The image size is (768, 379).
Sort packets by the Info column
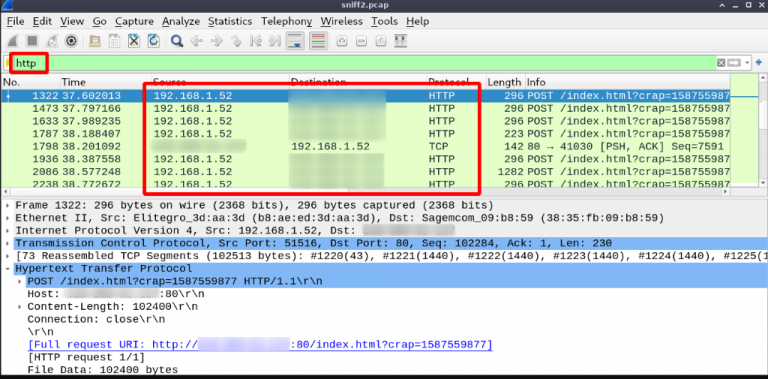point(628,82)
